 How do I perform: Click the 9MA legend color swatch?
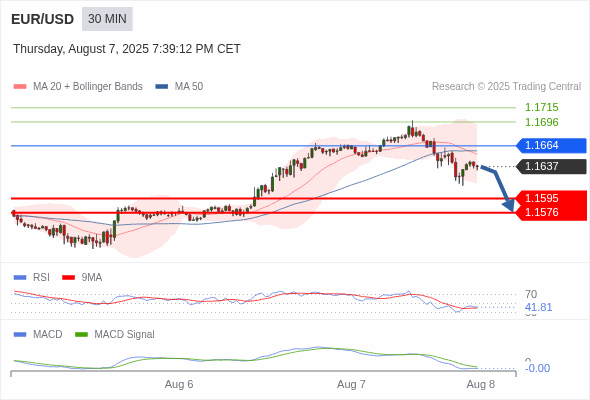[x=68, y=278]
